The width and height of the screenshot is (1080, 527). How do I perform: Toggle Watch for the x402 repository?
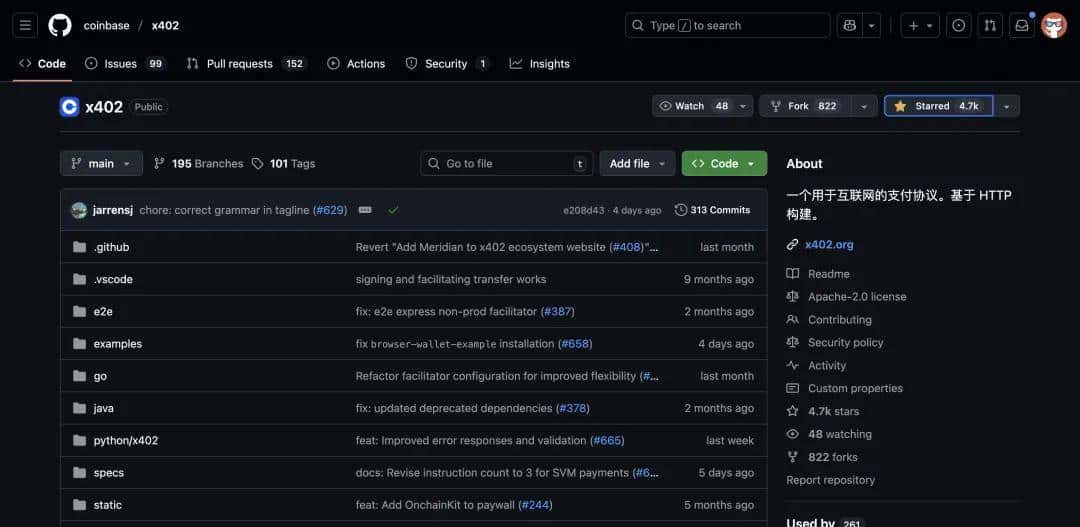pyautogui.click(x=692, y=106)
